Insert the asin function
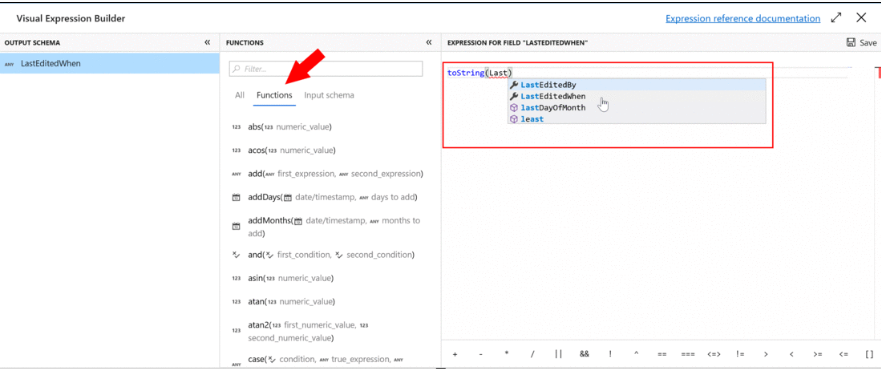Viewport: 881px width, 369px height. (290, 278)
